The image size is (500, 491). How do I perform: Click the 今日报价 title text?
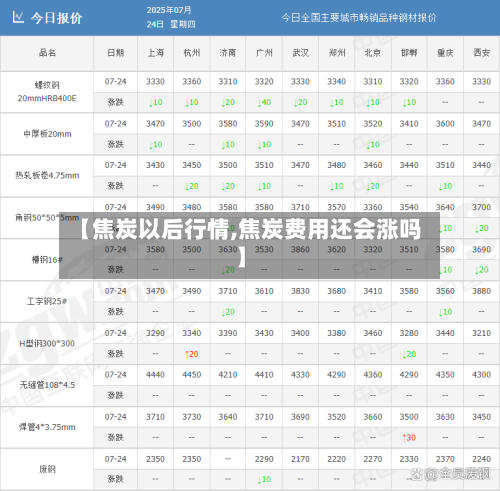coord(56,18)
